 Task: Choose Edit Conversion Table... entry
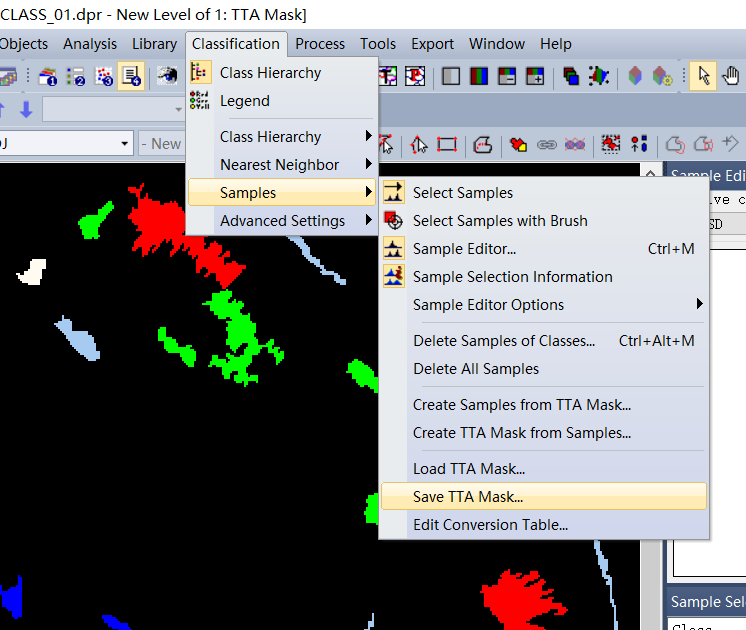pos(544,525)
